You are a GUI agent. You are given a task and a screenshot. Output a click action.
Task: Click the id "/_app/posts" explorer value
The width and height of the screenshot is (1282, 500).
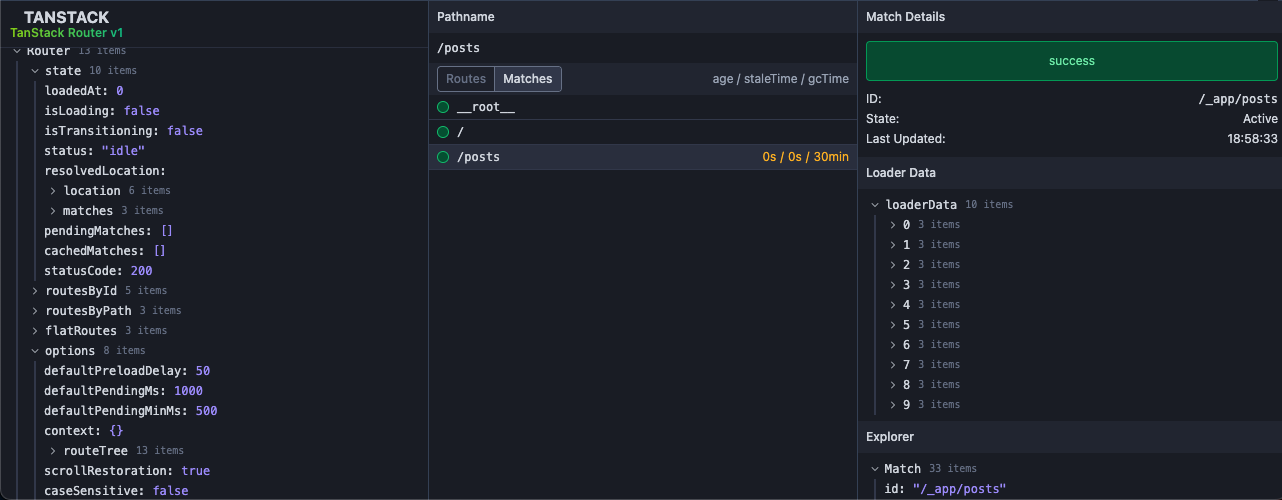click(959, 489)
